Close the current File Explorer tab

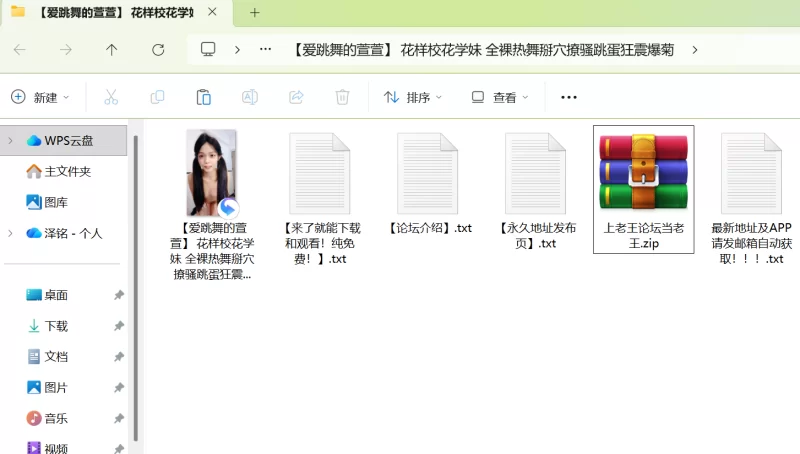point(212,12)
